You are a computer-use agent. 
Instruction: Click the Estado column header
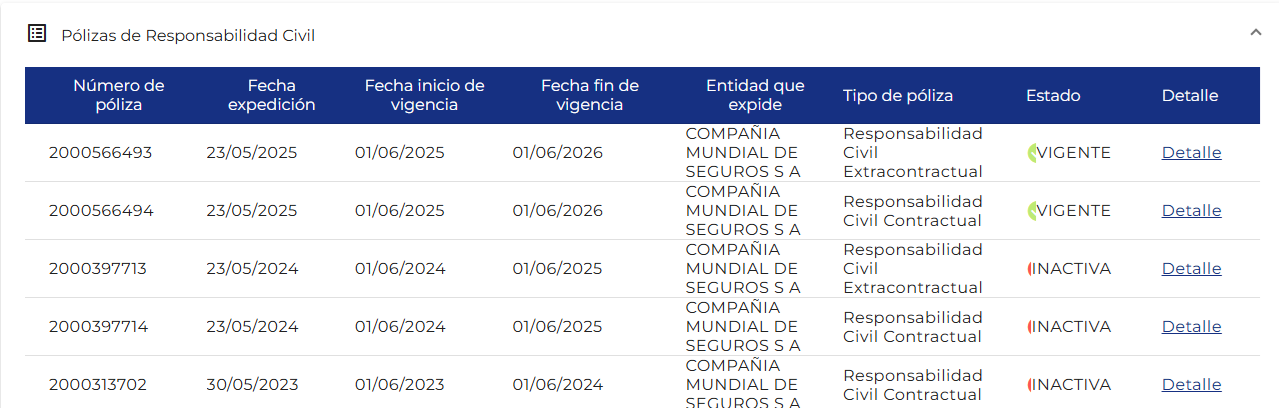point(1053,96)
